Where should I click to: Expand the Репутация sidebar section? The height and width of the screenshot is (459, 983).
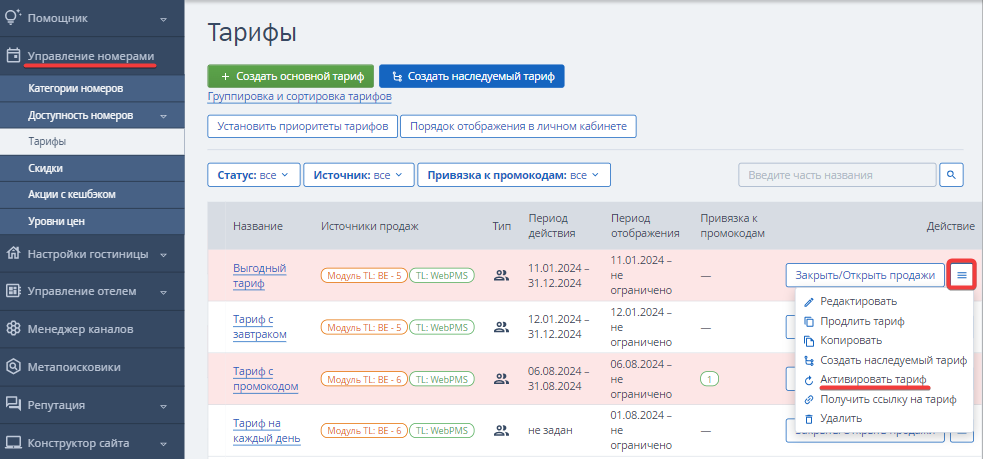[164, 406]
